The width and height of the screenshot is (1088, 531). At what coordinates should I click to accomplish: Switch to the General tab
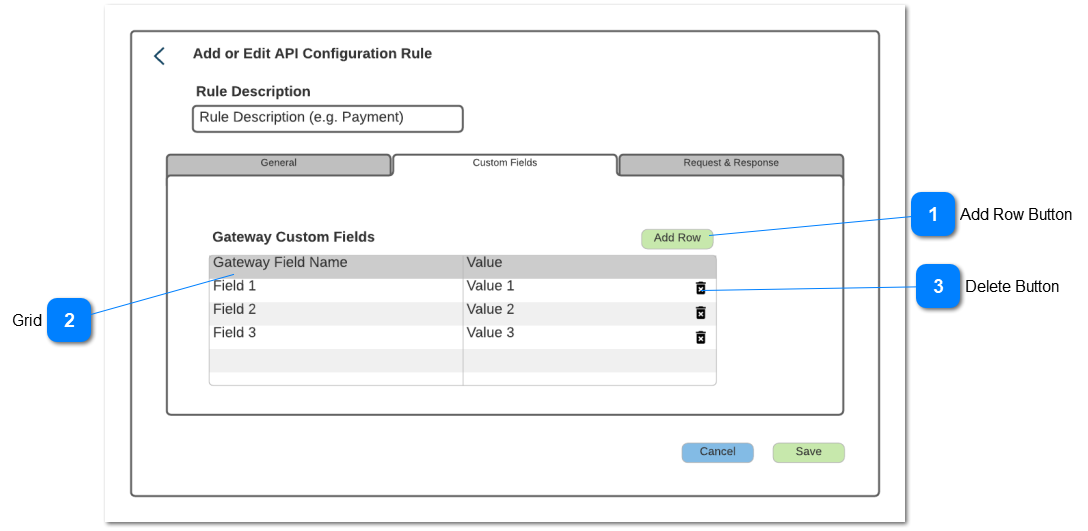pos(278,164)
